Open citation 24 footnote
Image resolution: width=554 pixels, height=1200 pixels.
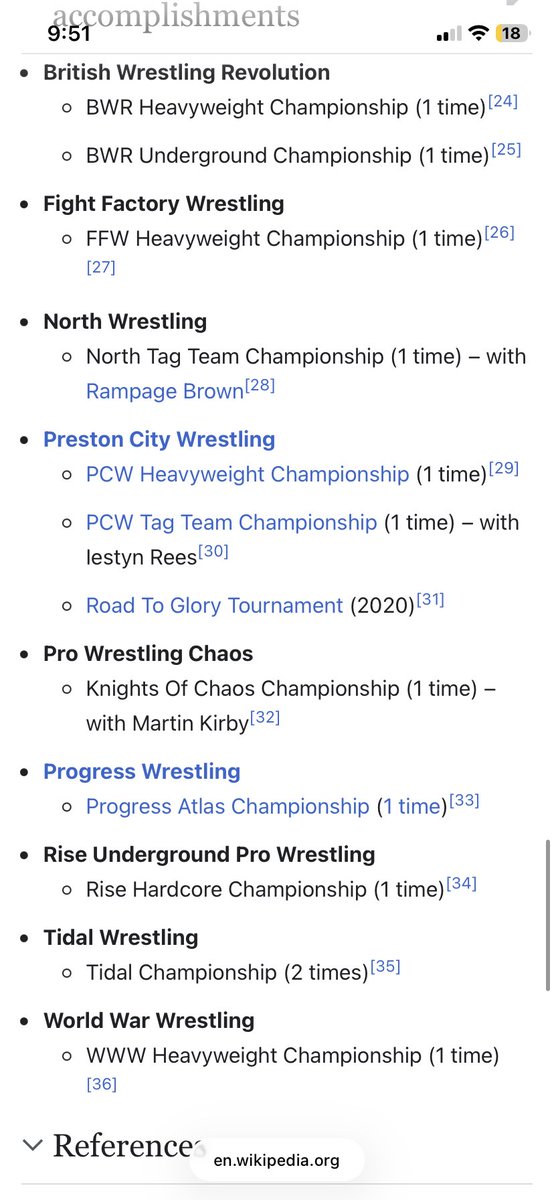tap(503, 101)
